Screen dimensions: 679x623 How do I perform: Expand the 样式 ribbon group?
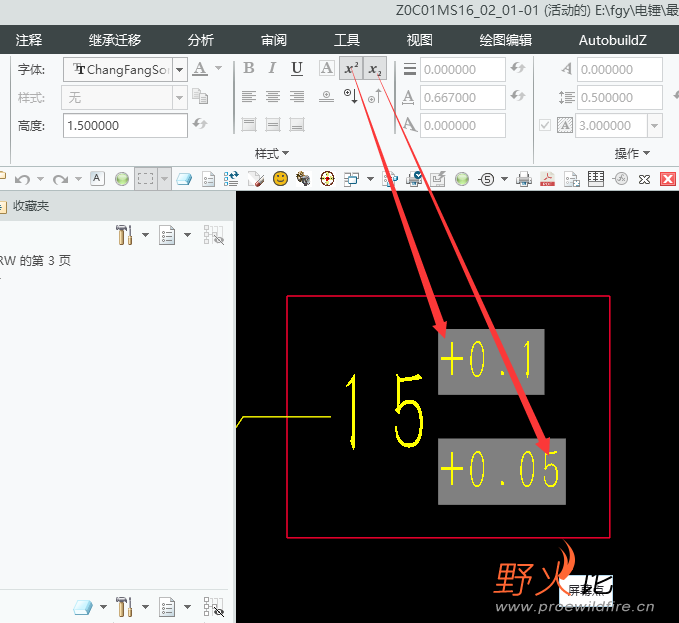pos(272,153)
